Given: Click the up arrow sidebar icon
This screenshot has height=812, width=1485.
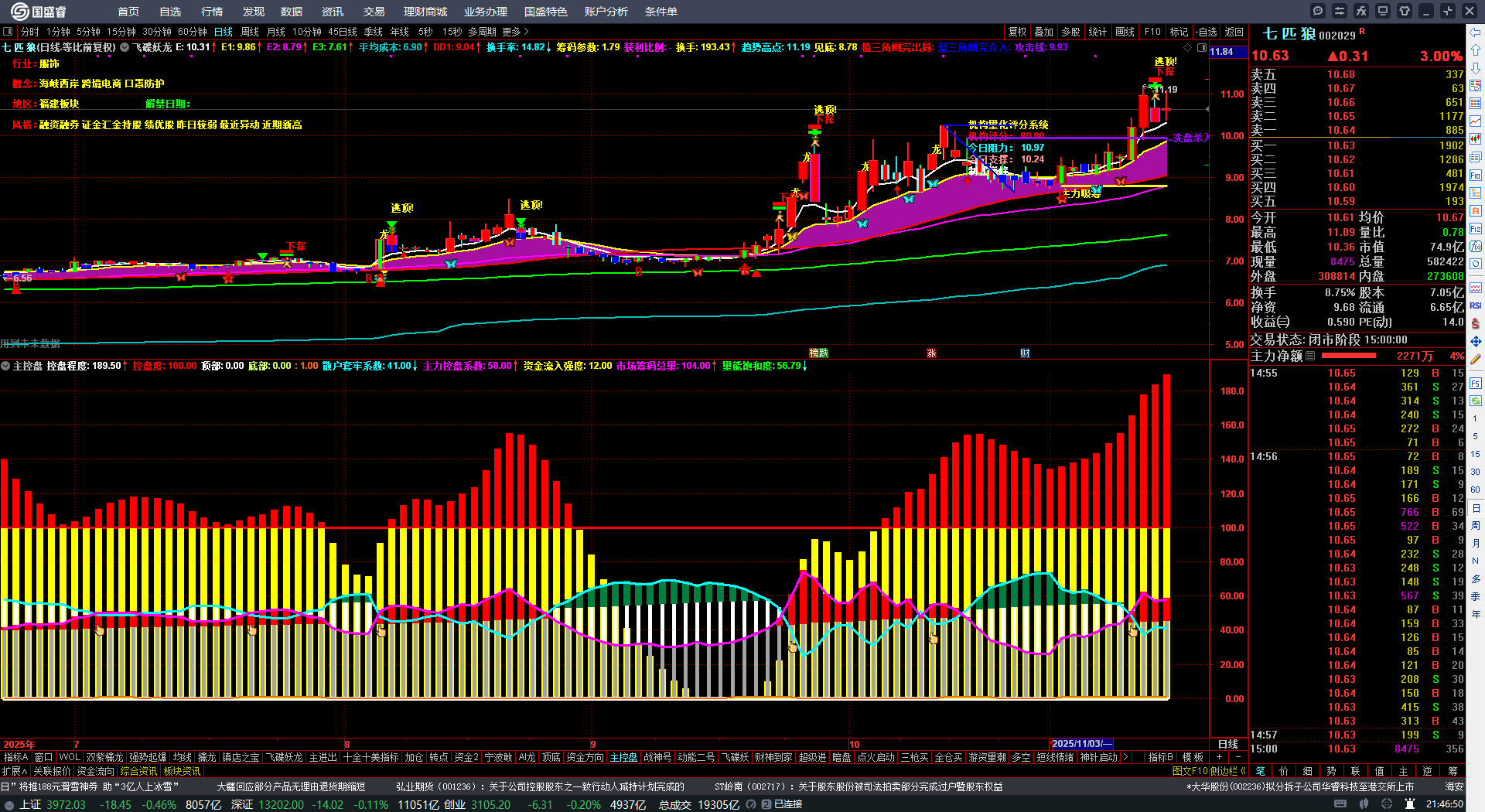Looking at the screenshot, I should [x=1476, y=50].
